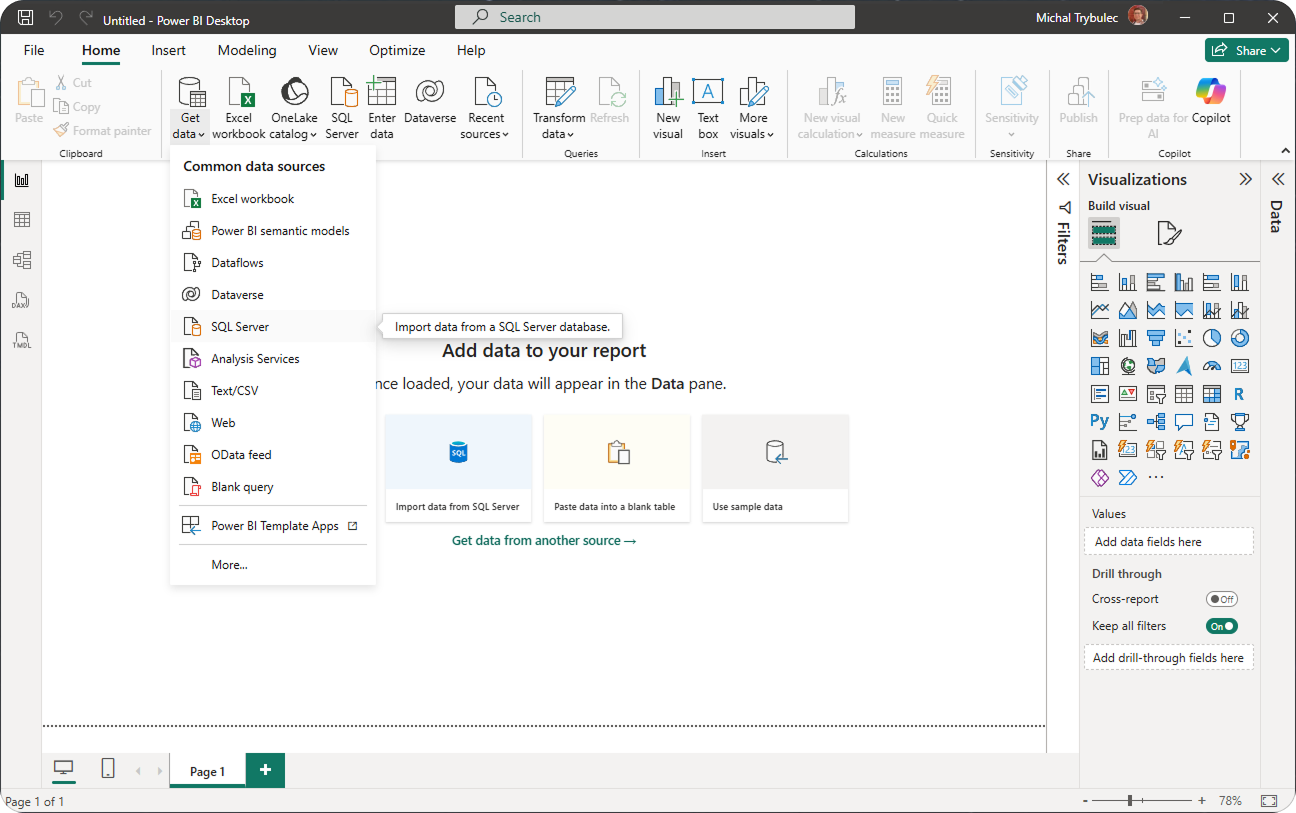This screenshot has width=1296, height=813.
Task: Adjust the zoom slider in status bar
Action: pos(1130,800)
